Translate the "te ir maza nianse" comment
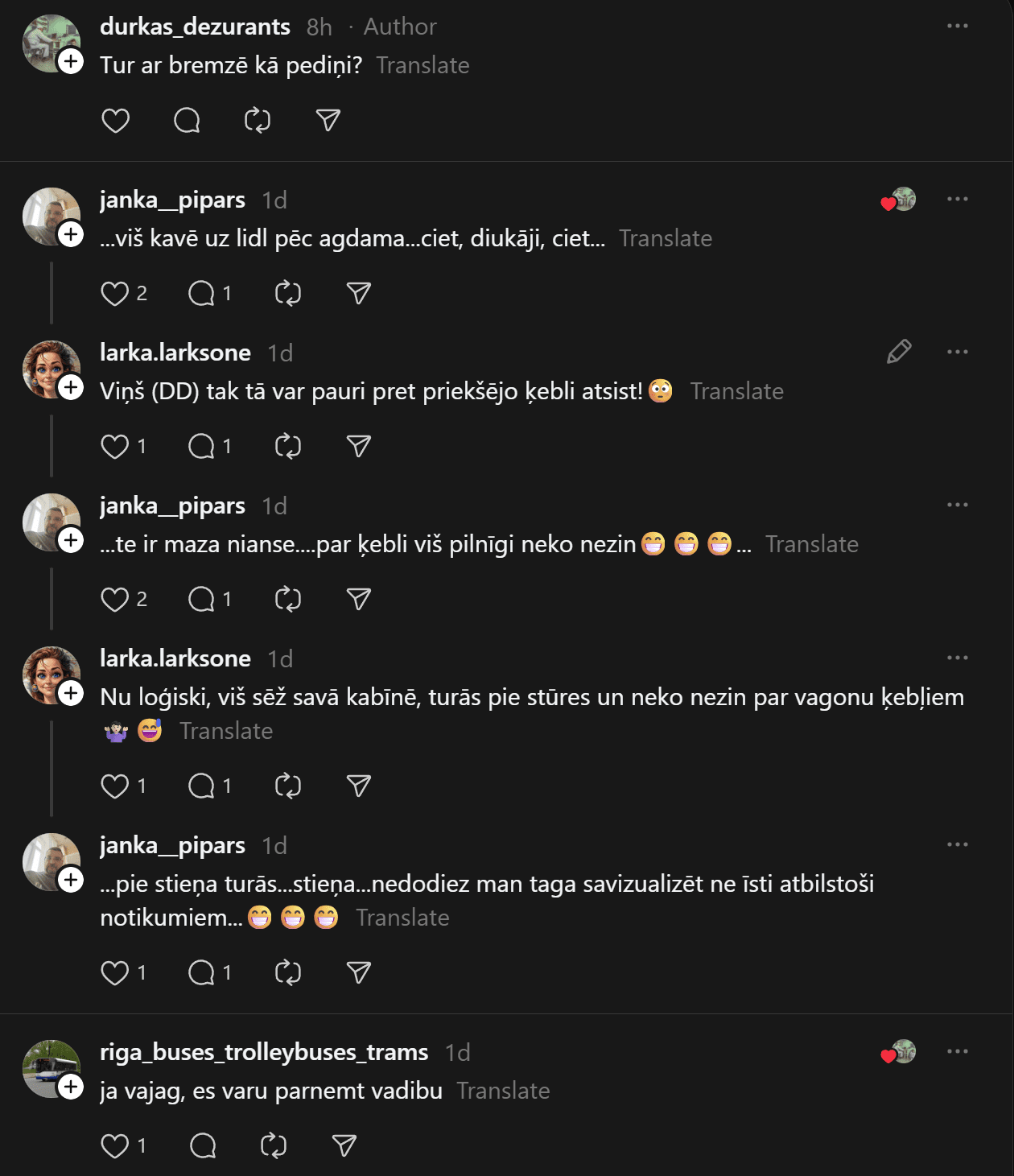 point(811,544)
